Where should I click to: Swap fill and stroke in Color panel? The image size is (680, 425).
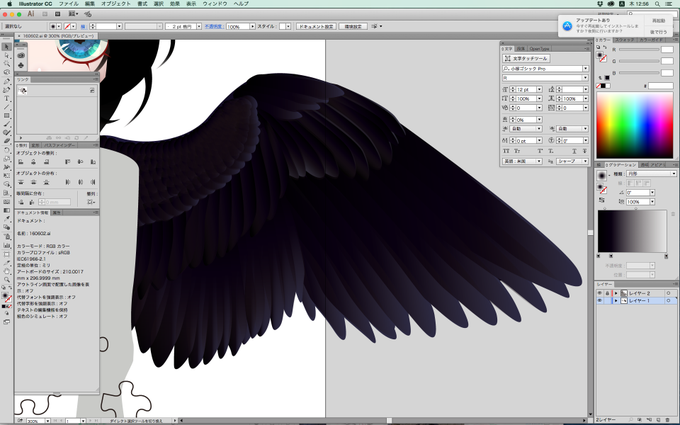(605, 47)
